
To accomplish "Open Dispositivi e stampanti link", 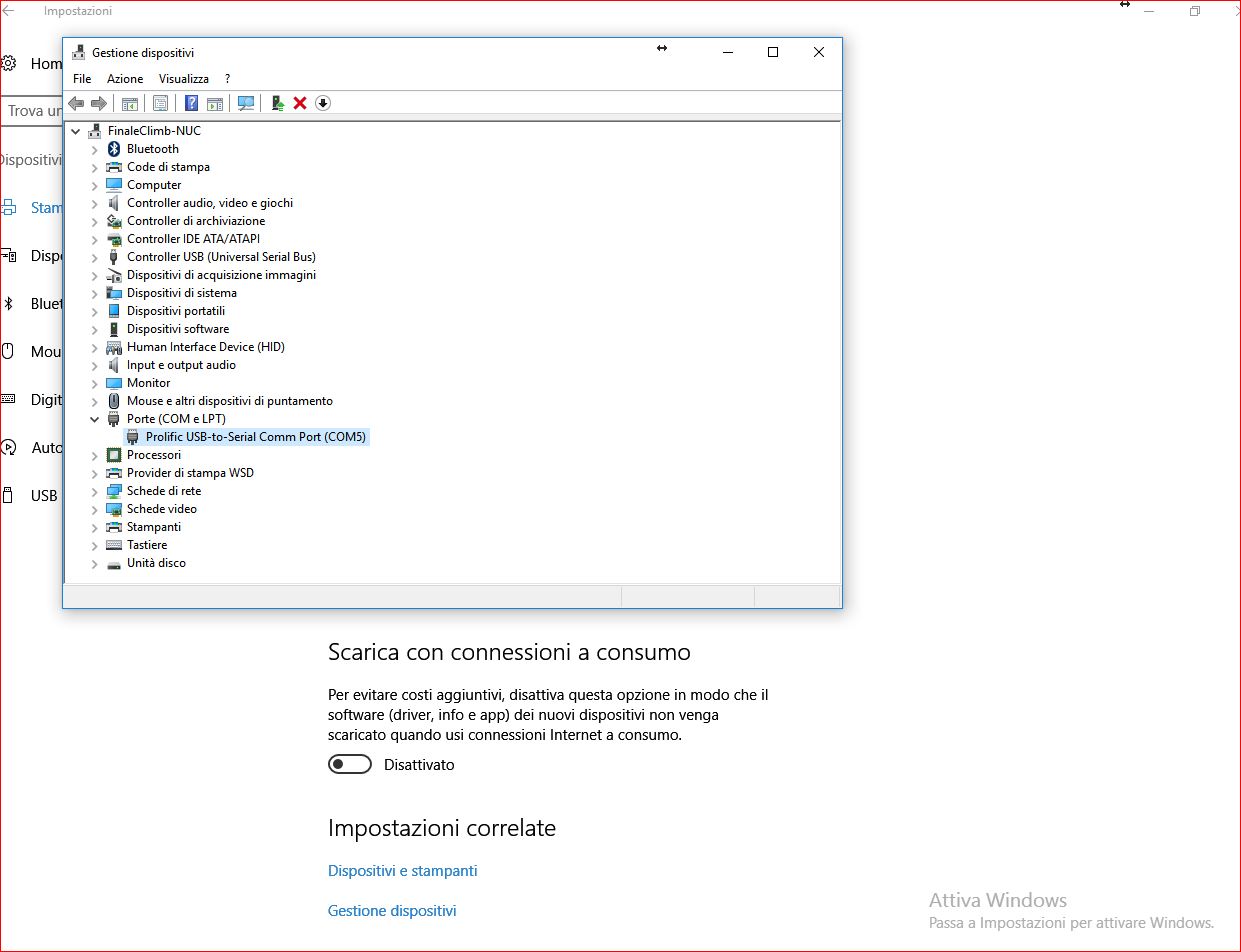I will pyautogui.click(x=402, y=871).
